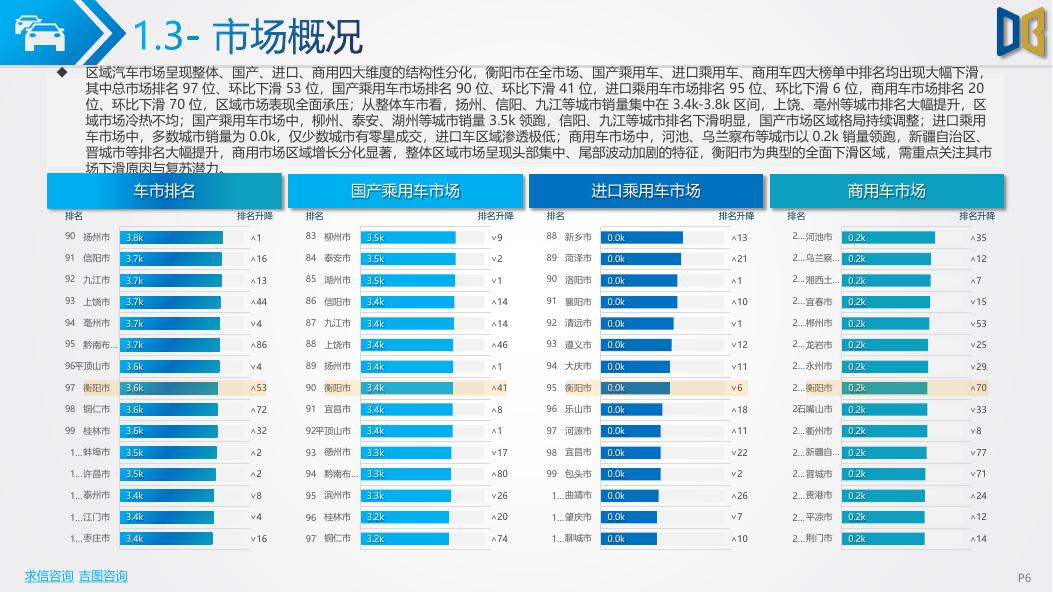Sort by the 排名升降 column in 国产乘用车市场

(495, 214)
